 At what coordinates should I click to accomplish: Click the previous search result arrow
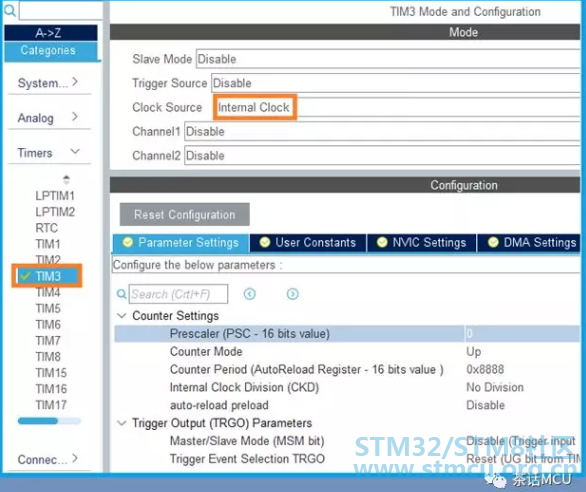[x=250, y=294]
